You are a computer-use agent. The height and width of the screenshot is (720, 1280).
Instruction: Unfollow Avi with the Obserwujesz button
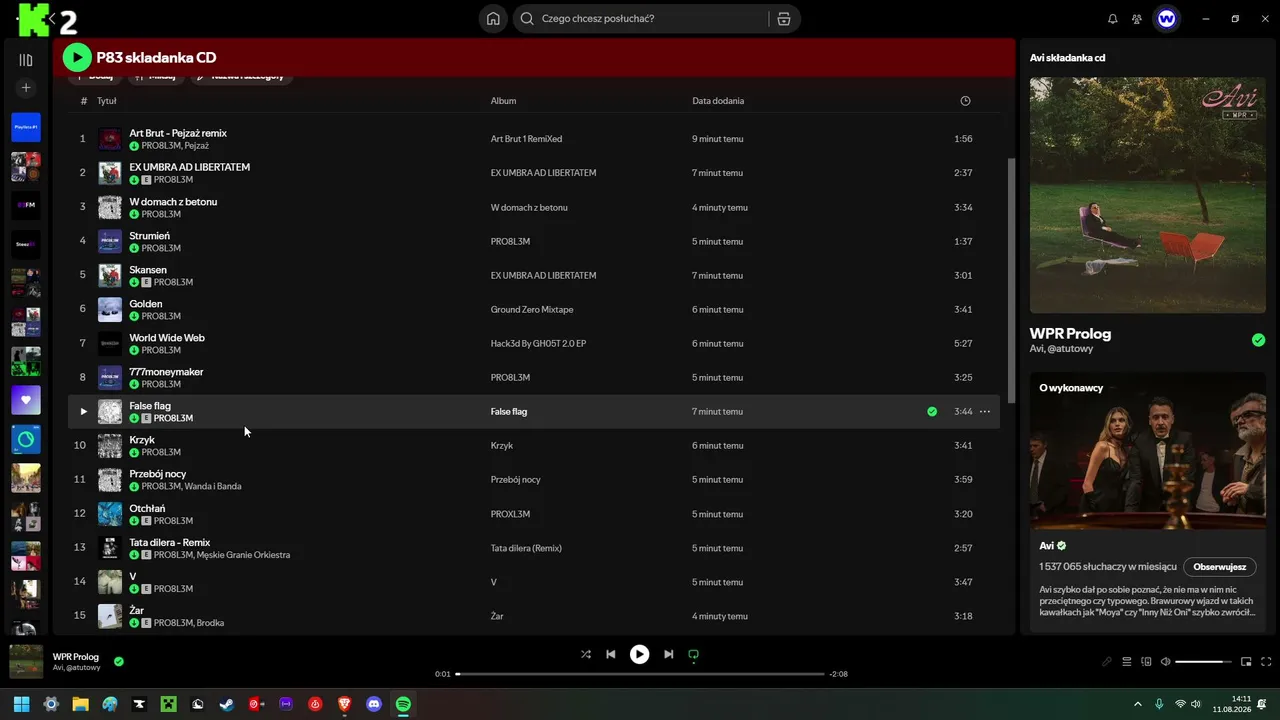pyautogui.click(x=1220, y=567)
